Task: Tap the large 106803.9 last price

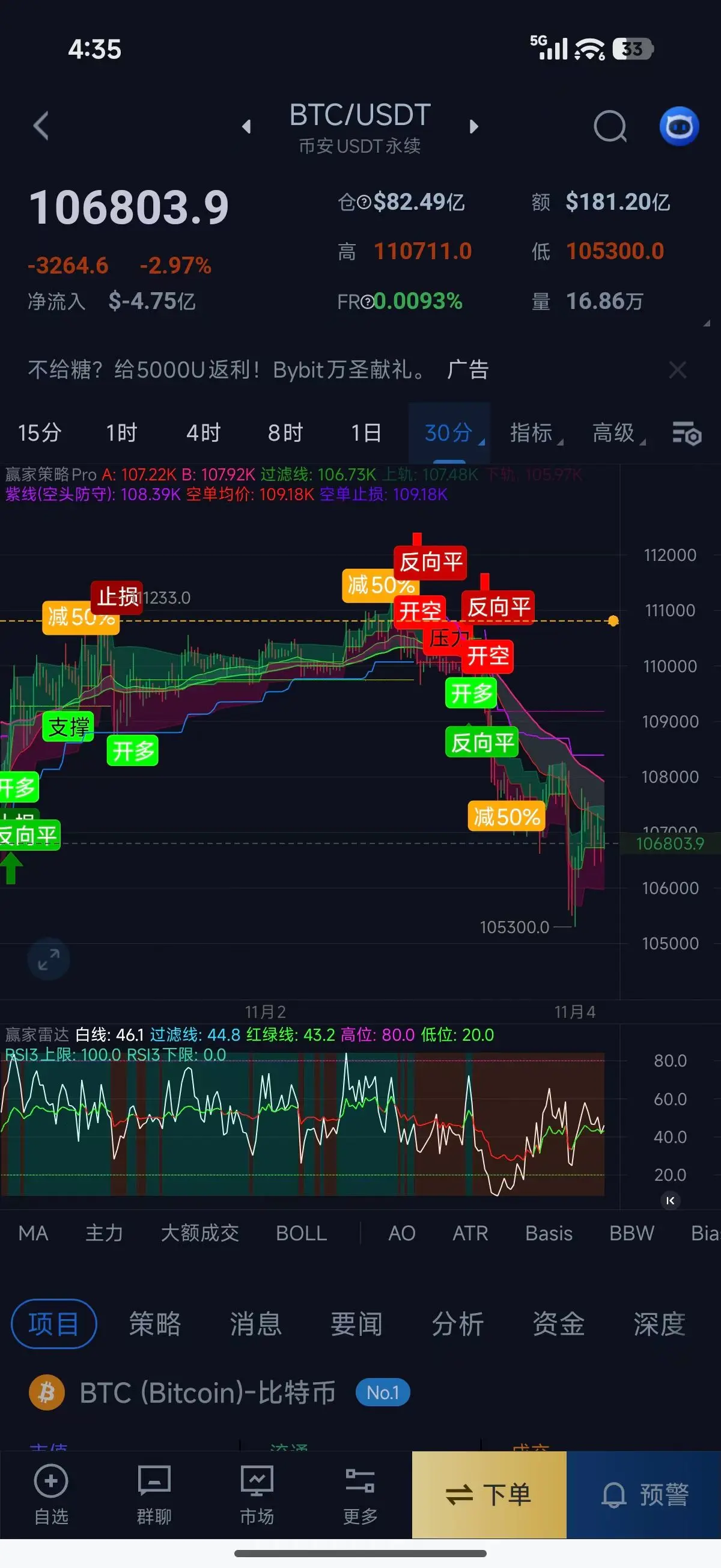Action: (x=129, y=207)
